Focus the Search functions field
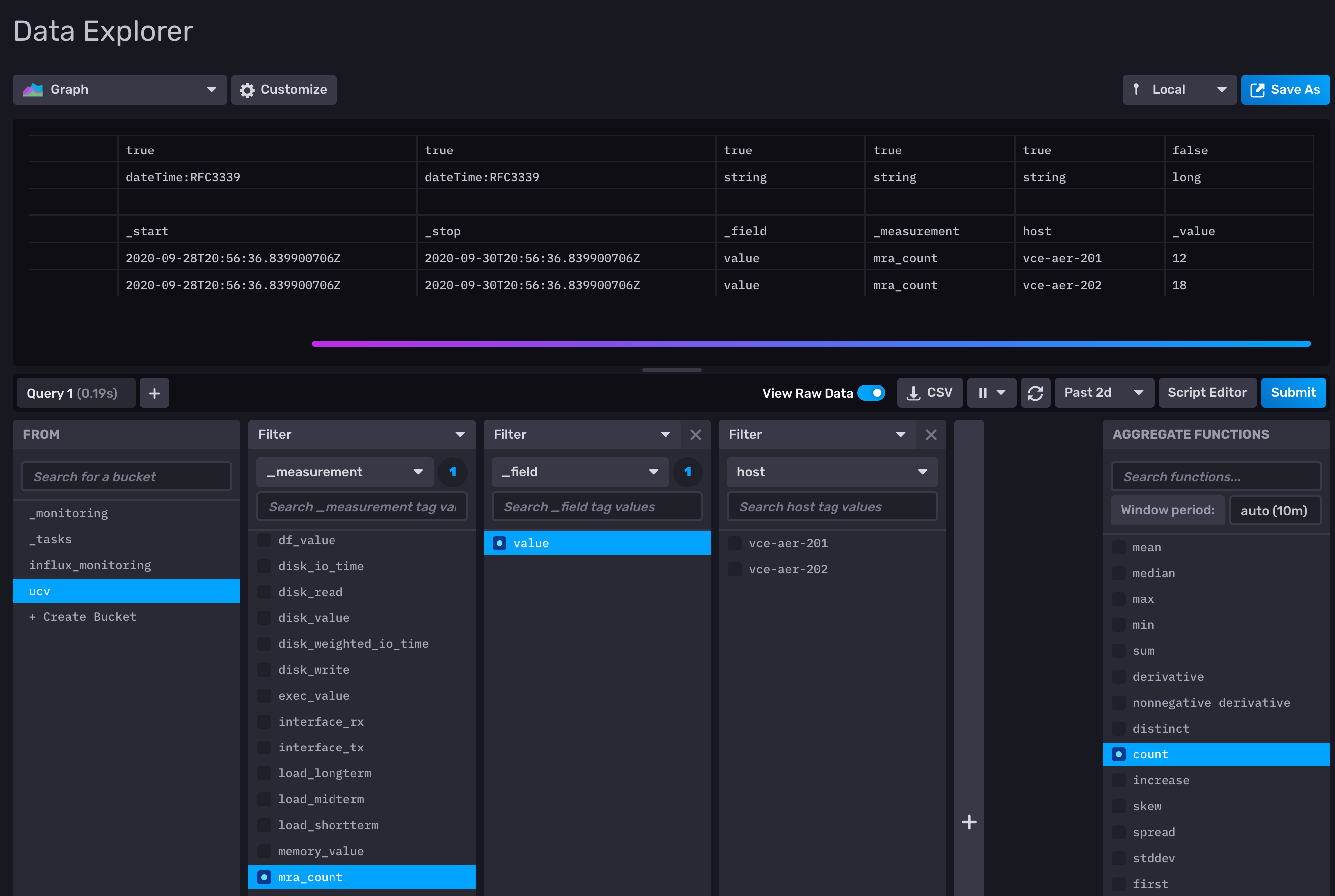The height and width of the screenshot is (896, 1335). pyautogui.click(x=1215, y=476)
